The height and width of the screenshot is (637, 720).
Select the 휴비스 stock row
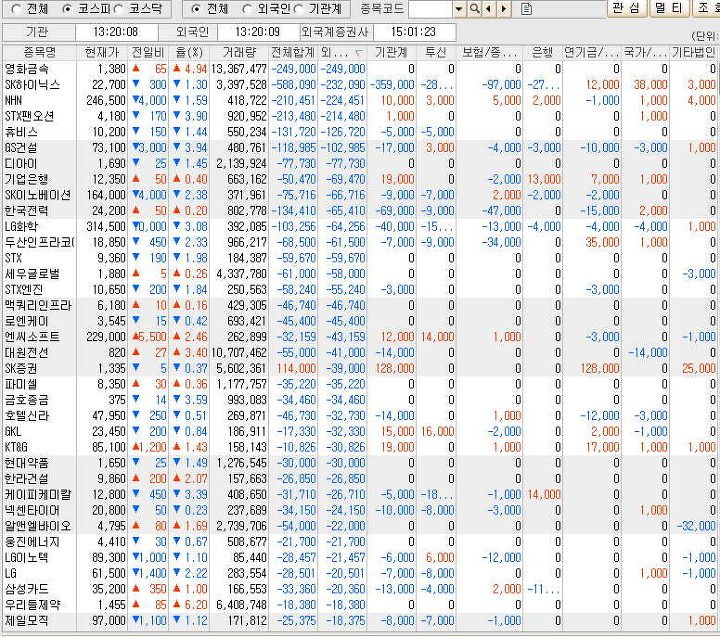click(360, 132)
